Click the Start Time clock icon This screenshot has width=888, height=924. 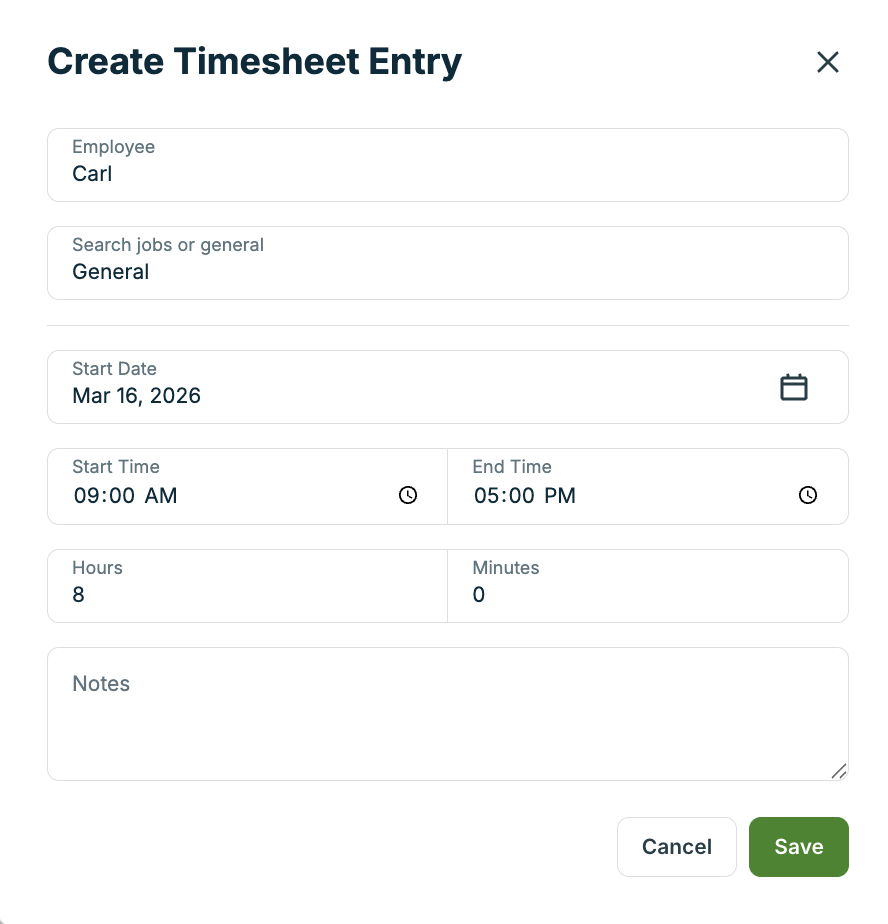click(408, 495)
